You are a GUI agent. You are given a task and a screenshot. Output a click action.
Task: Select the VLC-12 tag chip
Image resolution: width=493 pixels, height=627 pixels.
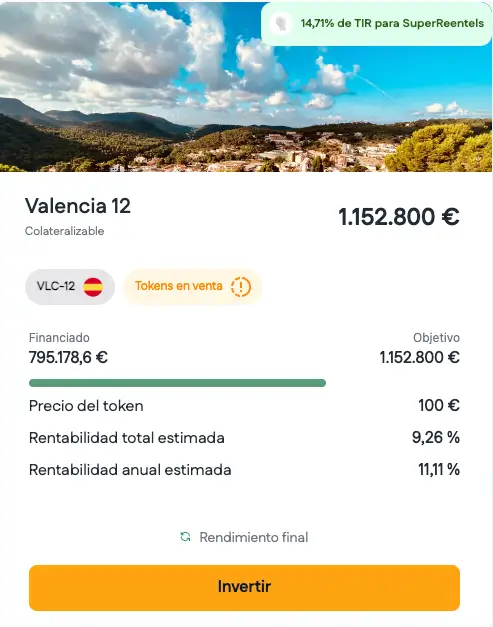coord(70,287)
